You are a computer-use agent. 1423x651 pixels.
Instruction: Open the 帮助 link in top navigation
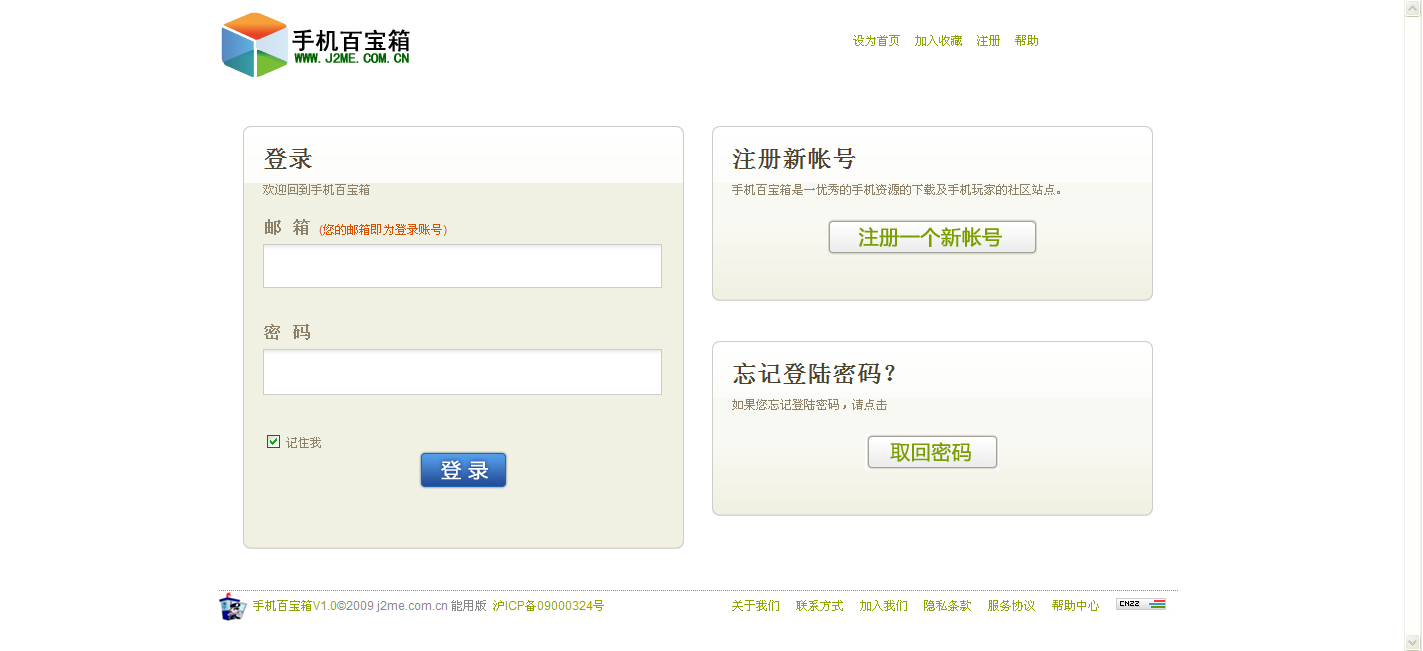pos(1026,41)
